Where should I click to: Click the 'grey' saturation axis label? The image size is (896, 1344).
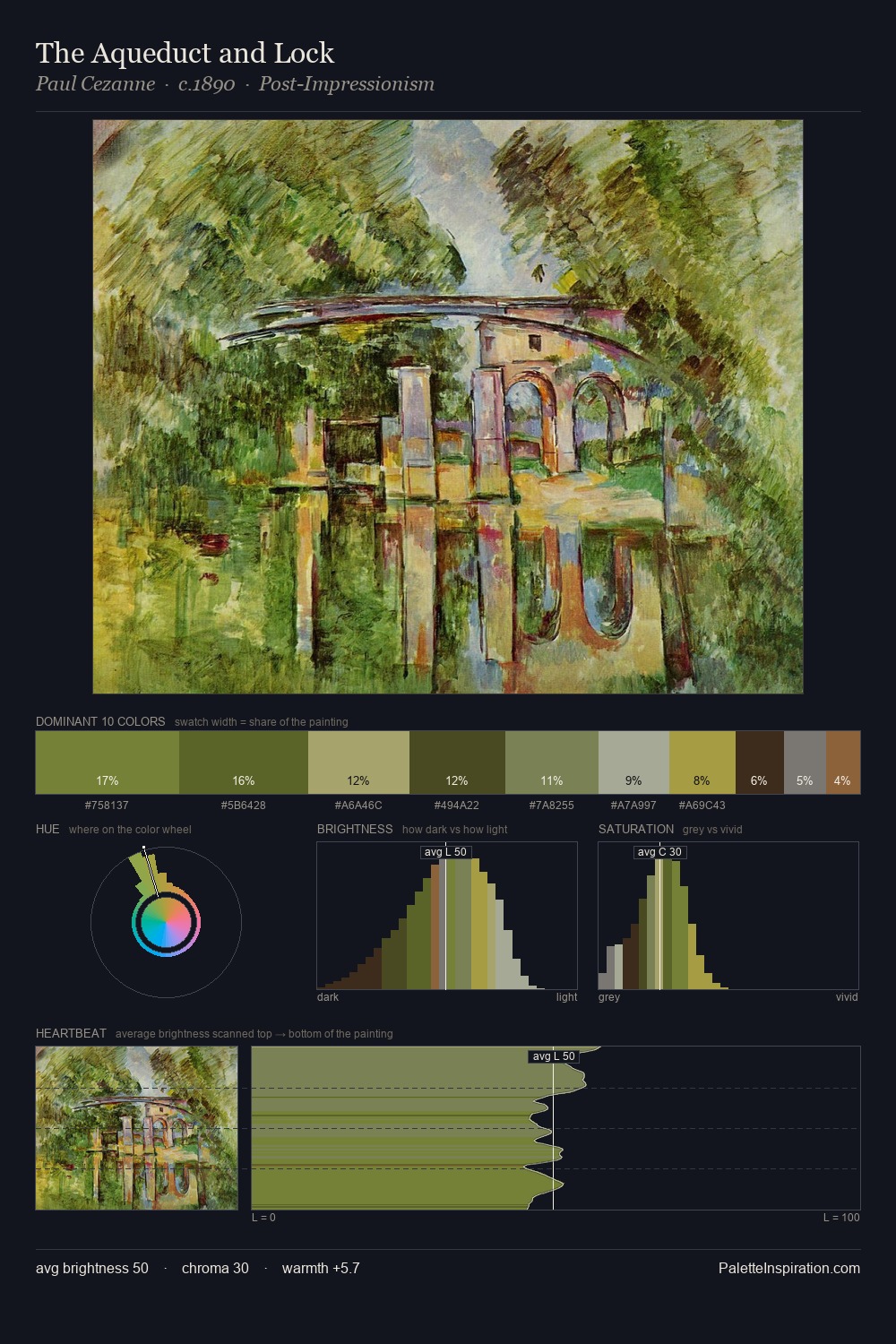[609, 997]
